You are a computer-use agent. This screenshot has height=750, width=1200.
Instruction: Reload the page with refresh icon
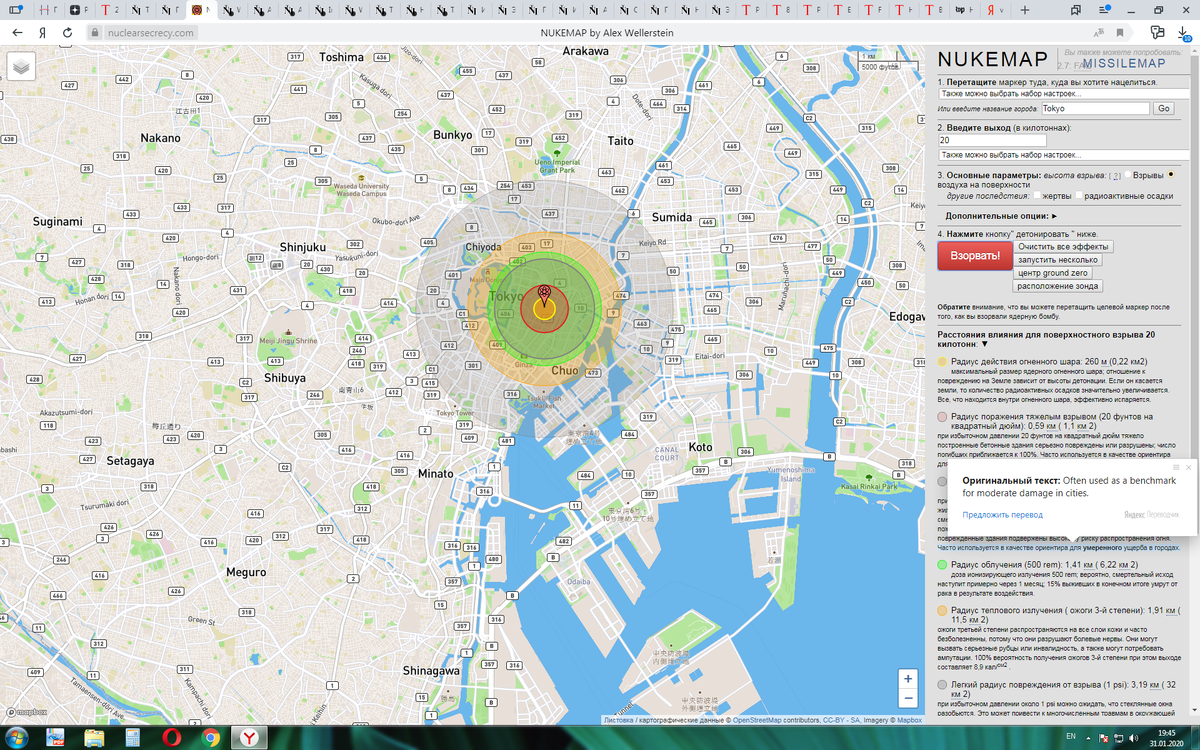coord(67,32)
